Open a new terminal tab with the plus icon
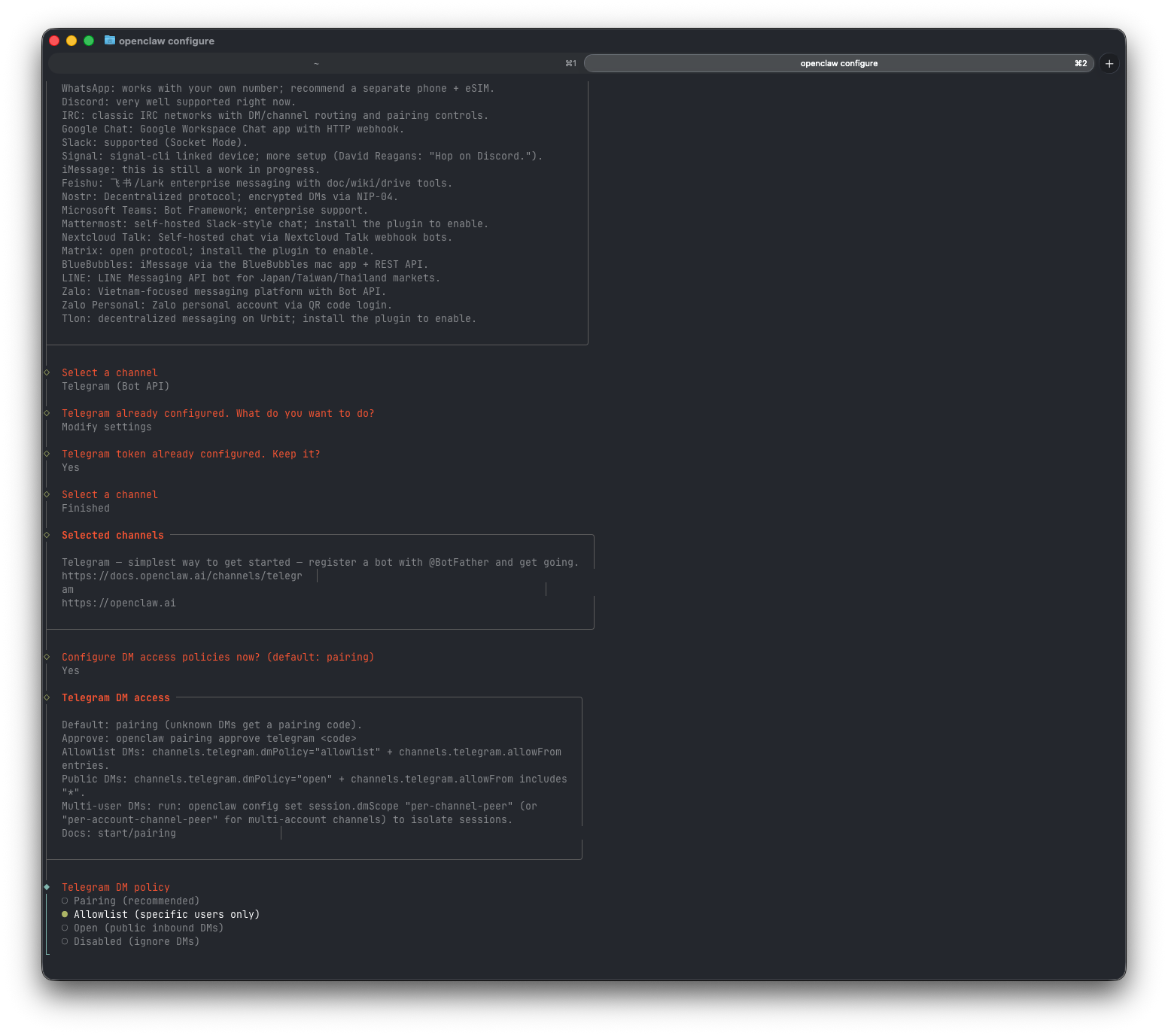 coord(1109,63)
